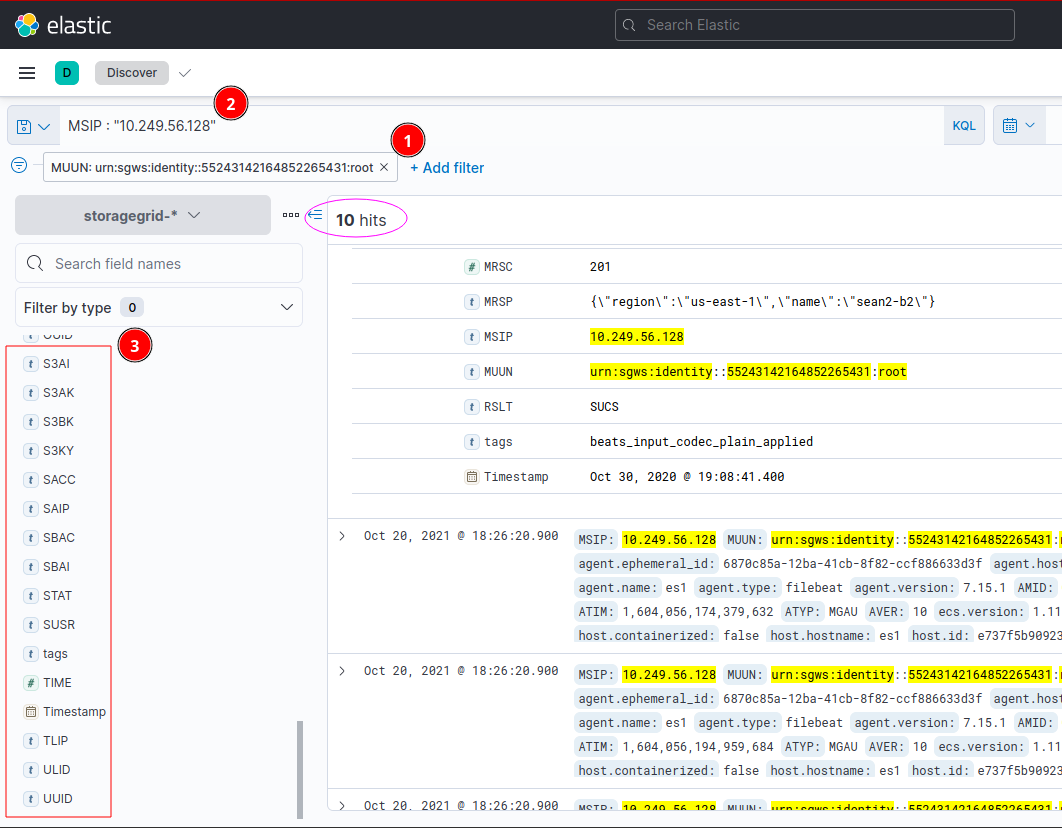The height and width of the screenshot is (828, 1062).
Task: Expand the document row with ATIM 1,604,056,174,379,632
Action: tap(342, 536)
